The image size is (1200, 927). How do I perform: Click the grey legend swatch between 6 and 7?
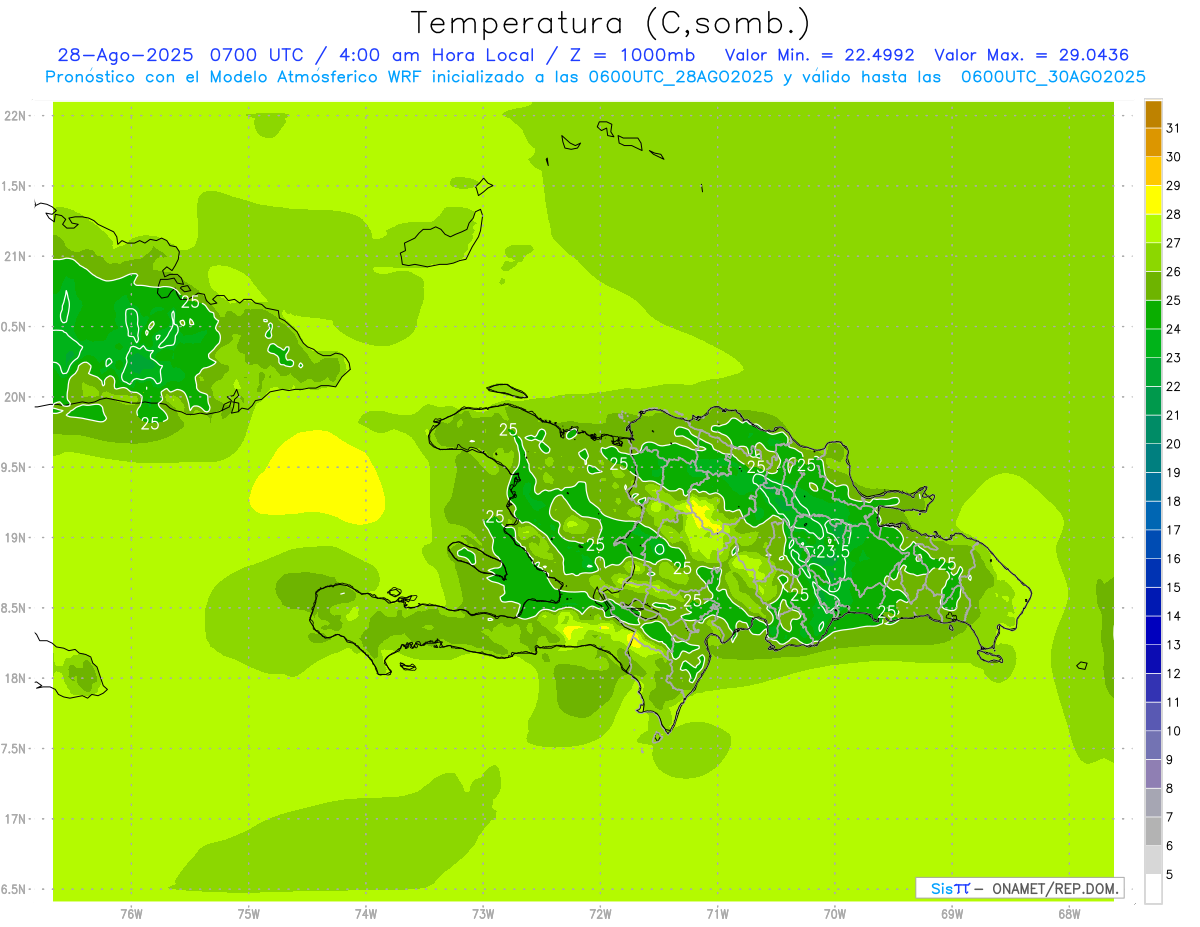tap(1153, 832)
